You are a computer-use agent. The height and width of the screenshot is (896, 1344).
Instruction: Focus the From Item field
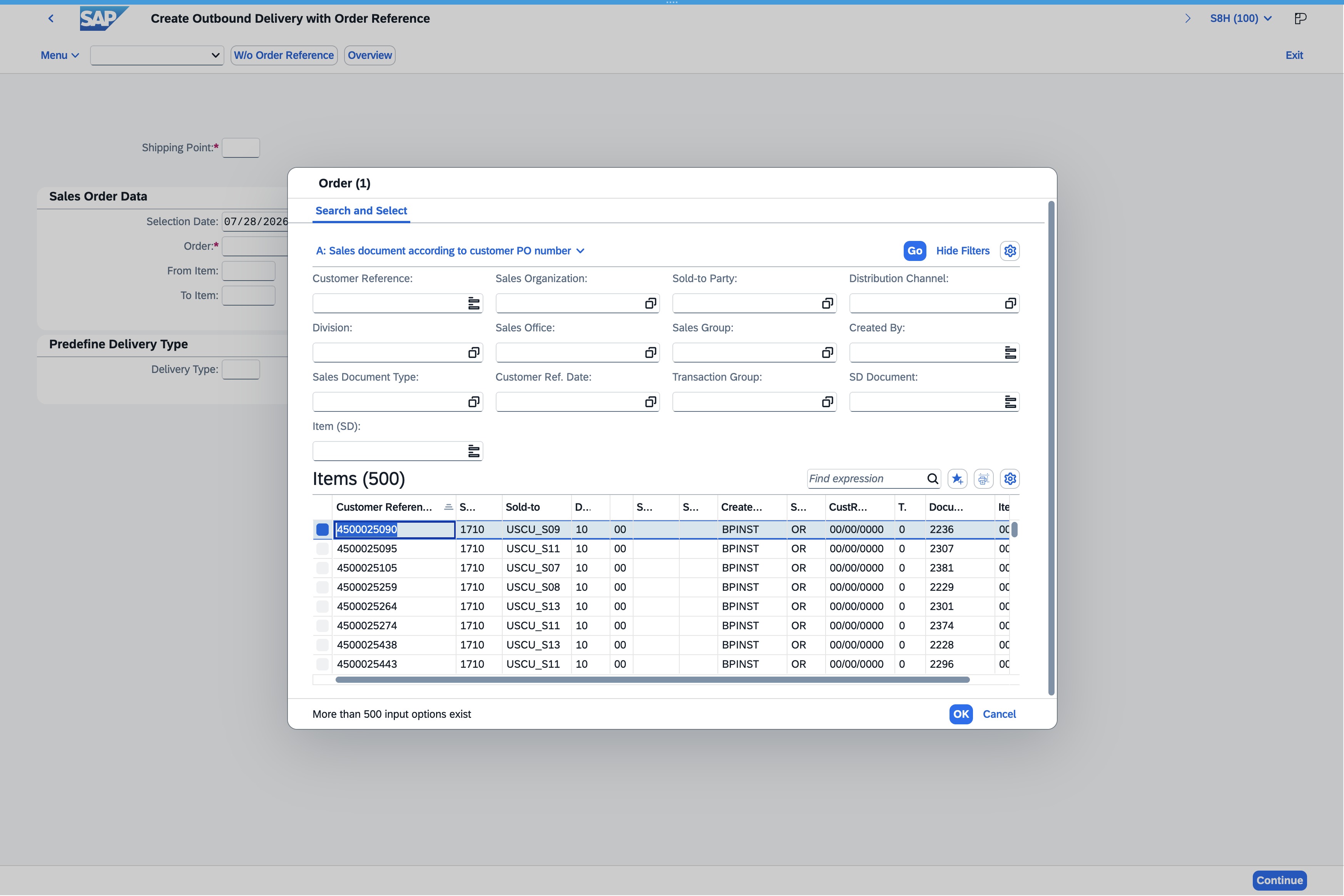(249, 271)
